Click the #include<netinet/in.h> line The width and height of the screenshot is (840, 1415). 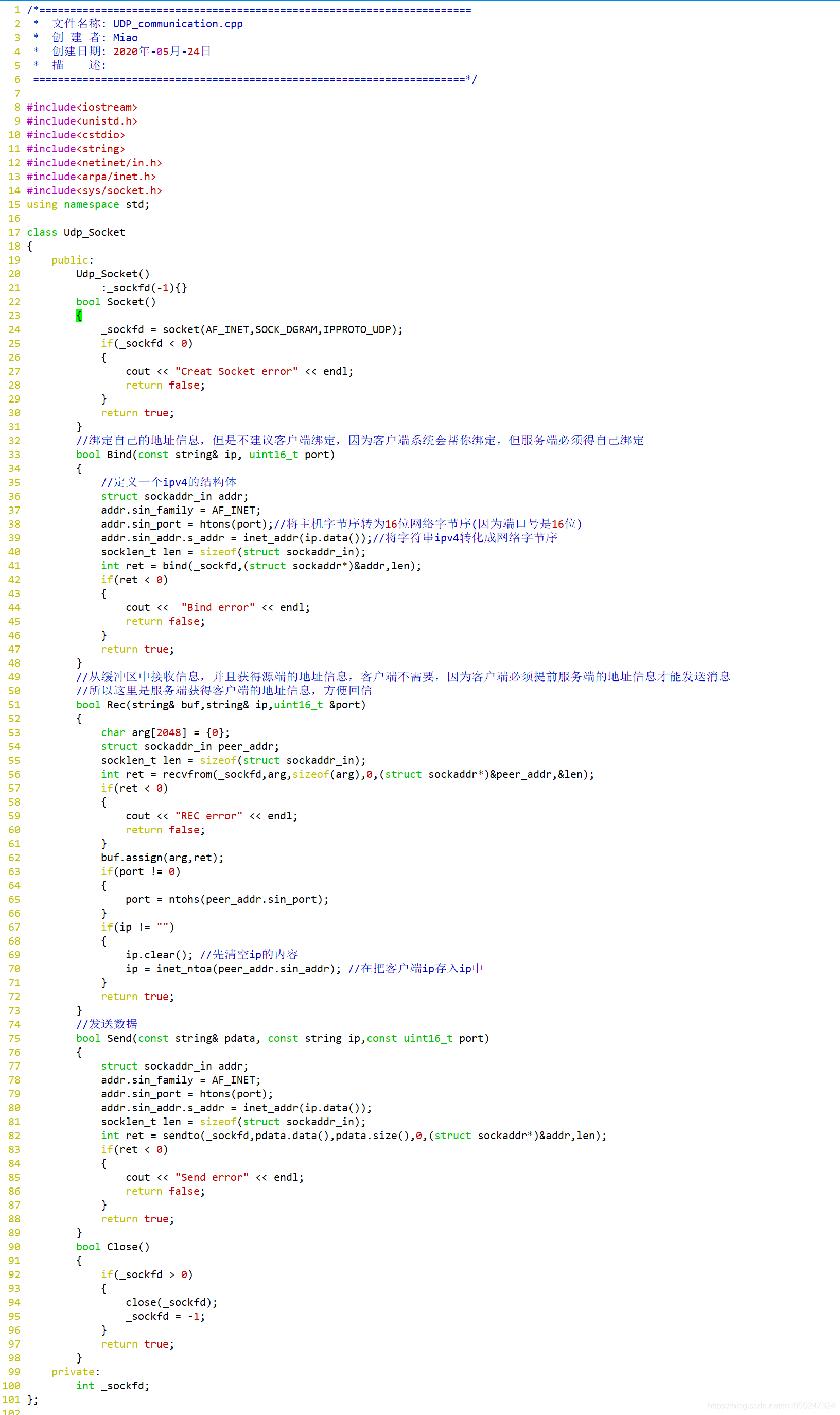[95, 163]
